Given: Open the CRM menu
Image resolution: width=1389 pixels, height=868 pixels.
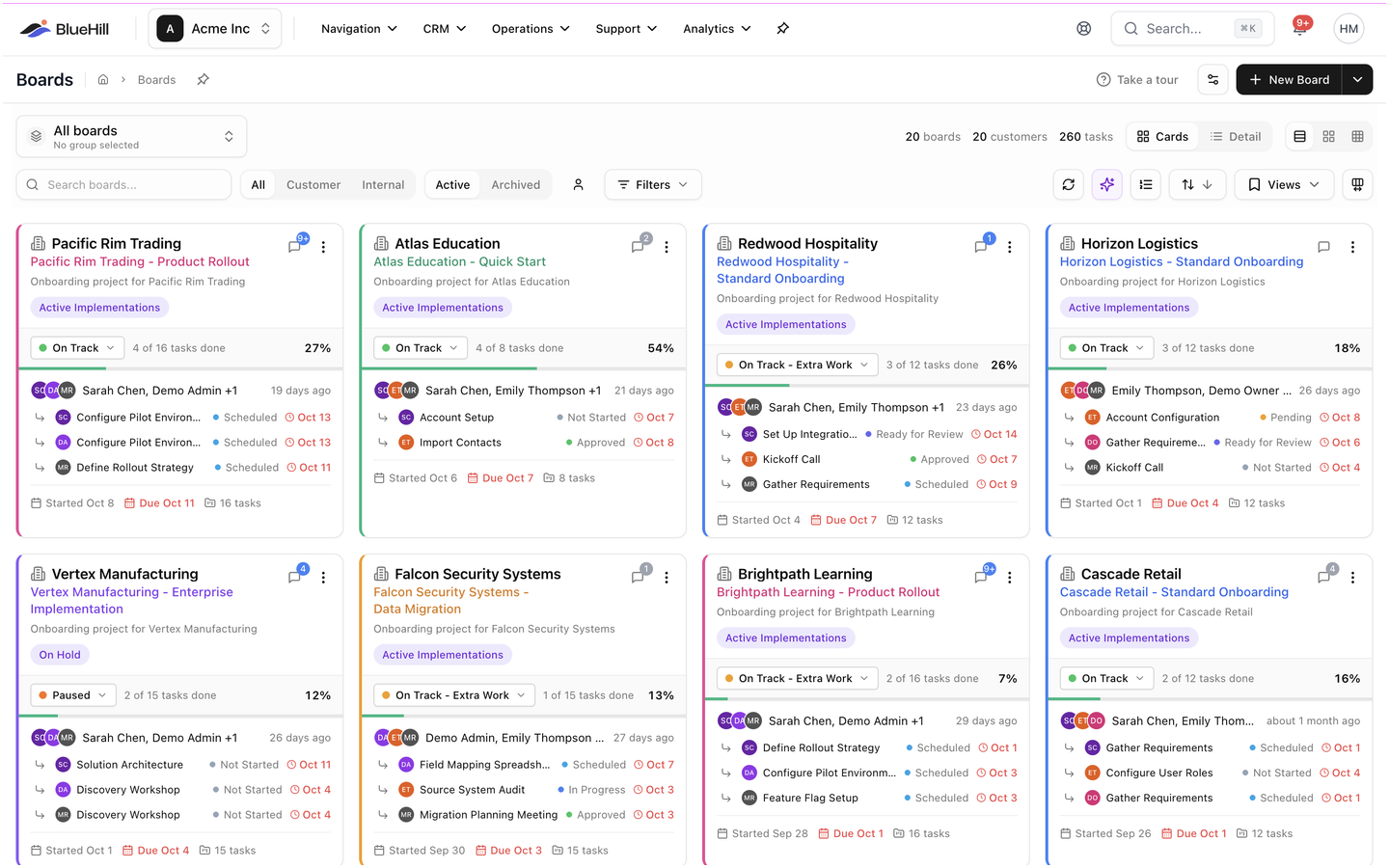Looking at the screenshot, I should [445, 29].
